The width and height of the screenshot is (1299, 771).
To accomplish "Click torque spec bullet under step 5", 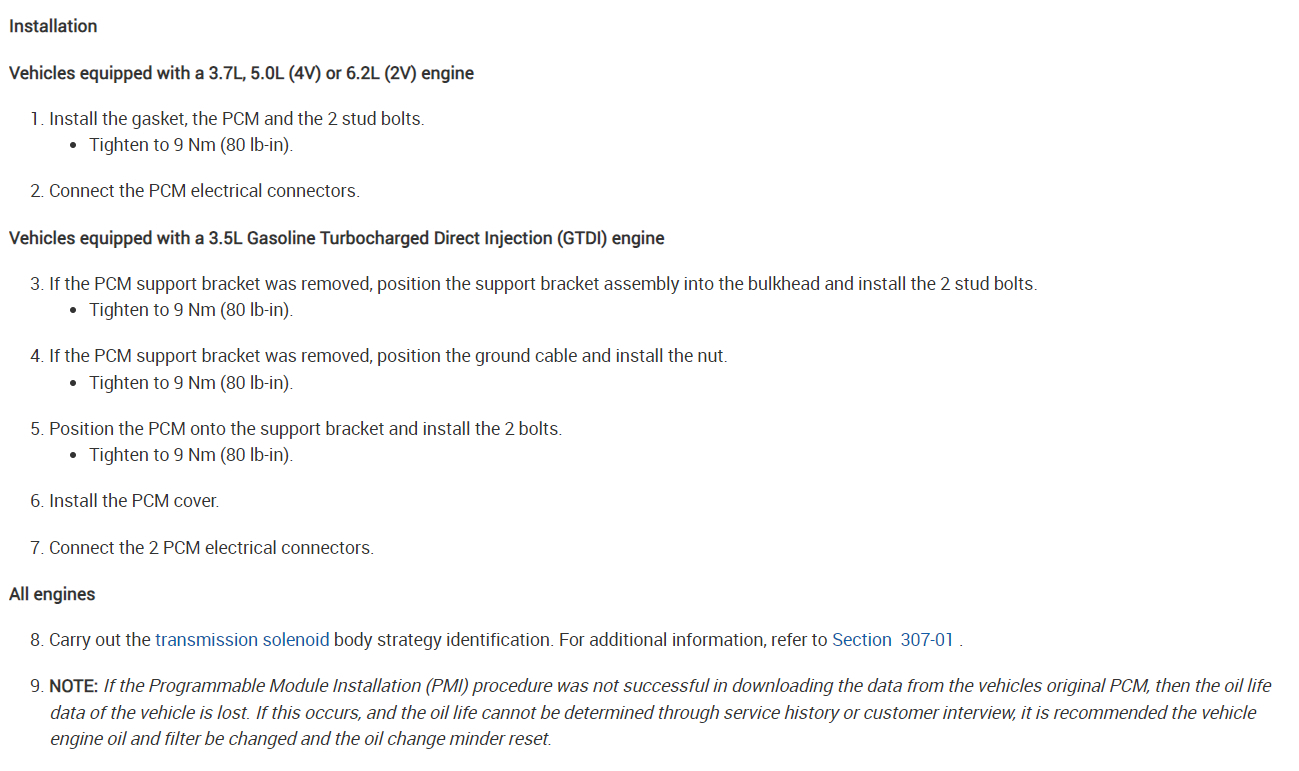I will [191, 455].
